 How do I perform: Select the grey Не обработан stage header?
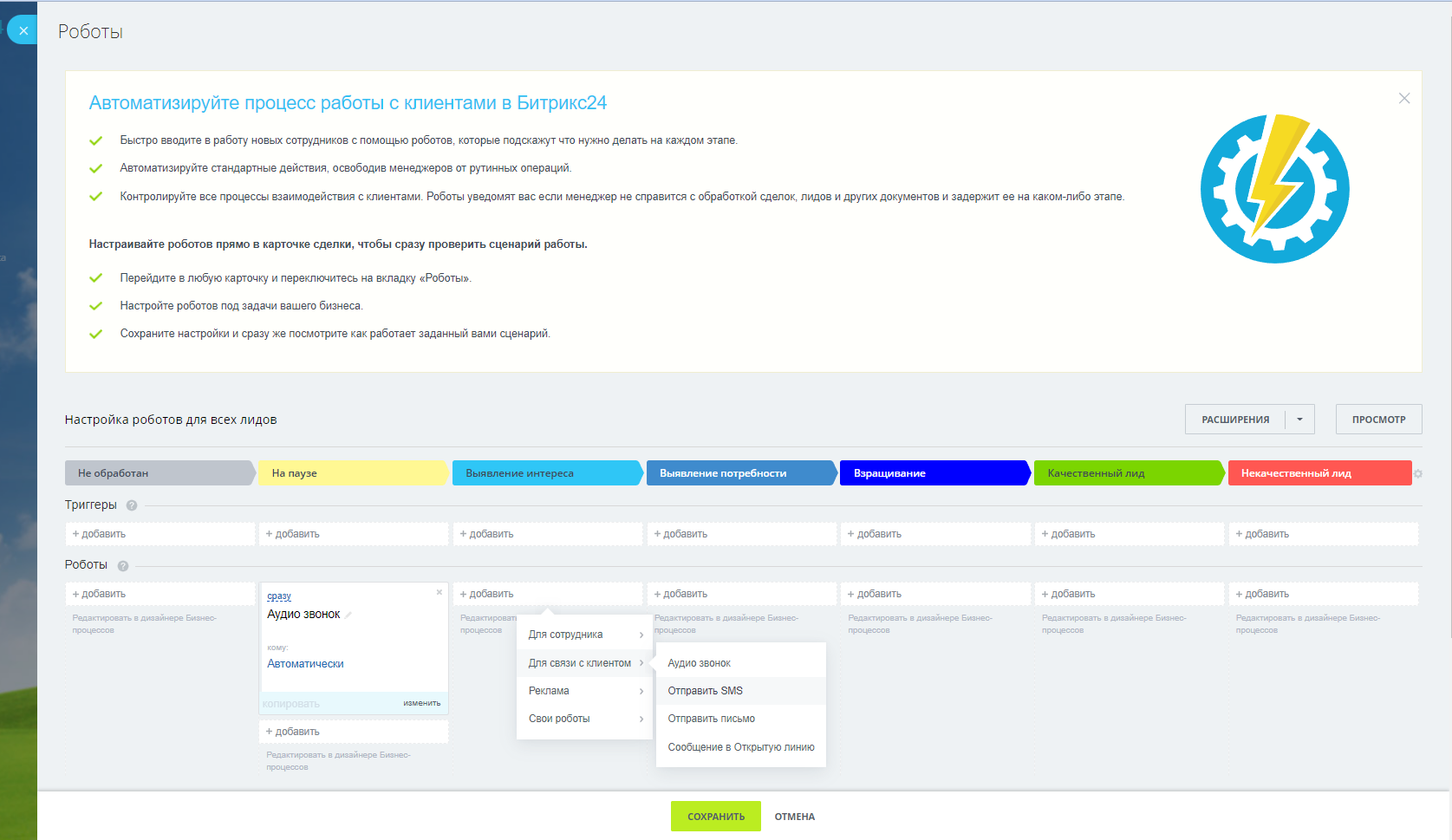[x=160, y=473]
